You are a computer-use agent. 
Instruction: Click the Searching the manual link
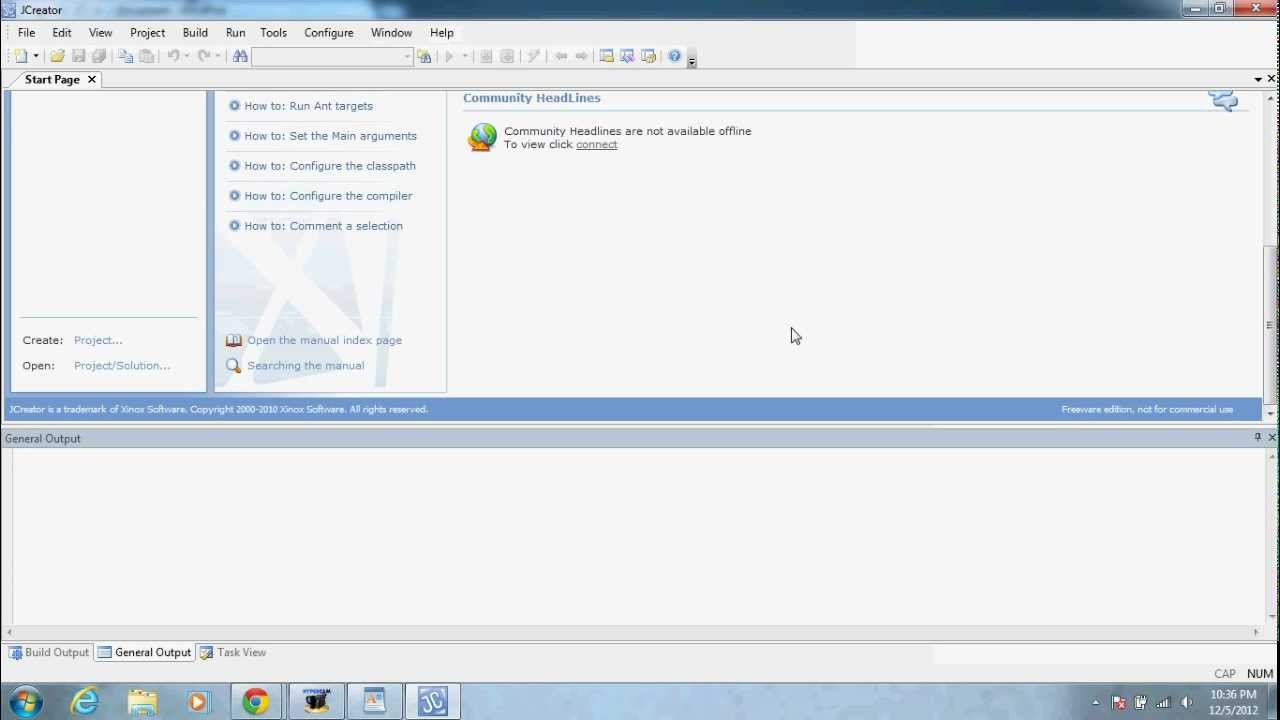click(x=306, y=366)
